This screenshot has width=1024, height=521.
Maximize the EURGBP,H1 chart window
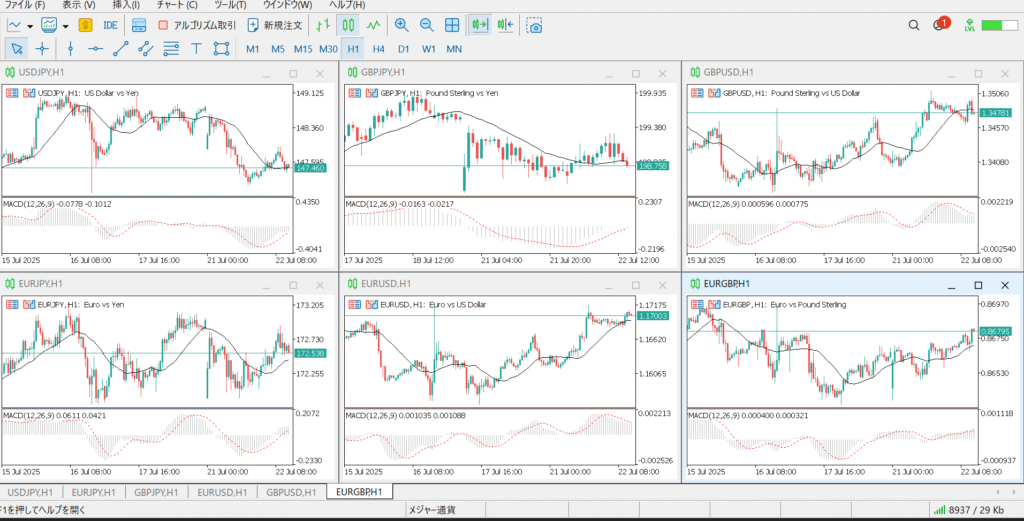[x=978, y=285]
